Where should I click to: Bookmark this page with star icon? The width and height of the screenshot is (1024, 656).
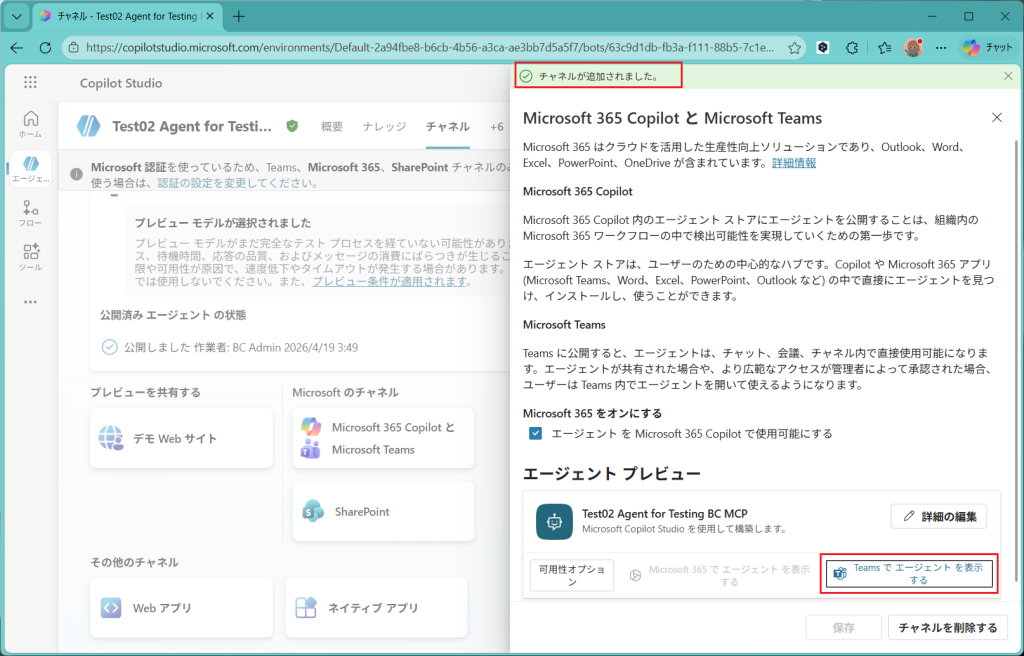794,47
